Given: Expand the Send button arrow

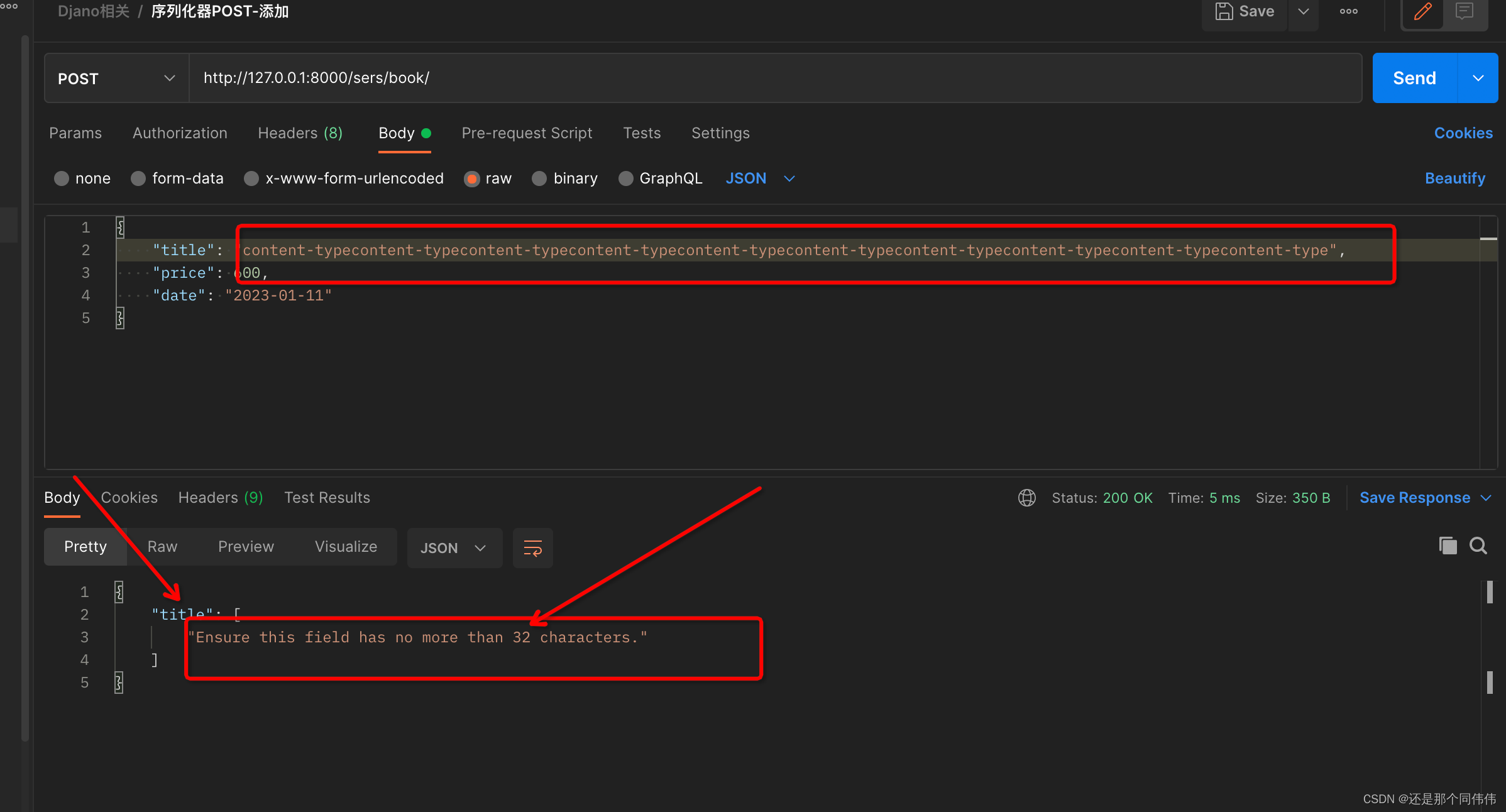Looking at the screenshot, I should 1478,79.
